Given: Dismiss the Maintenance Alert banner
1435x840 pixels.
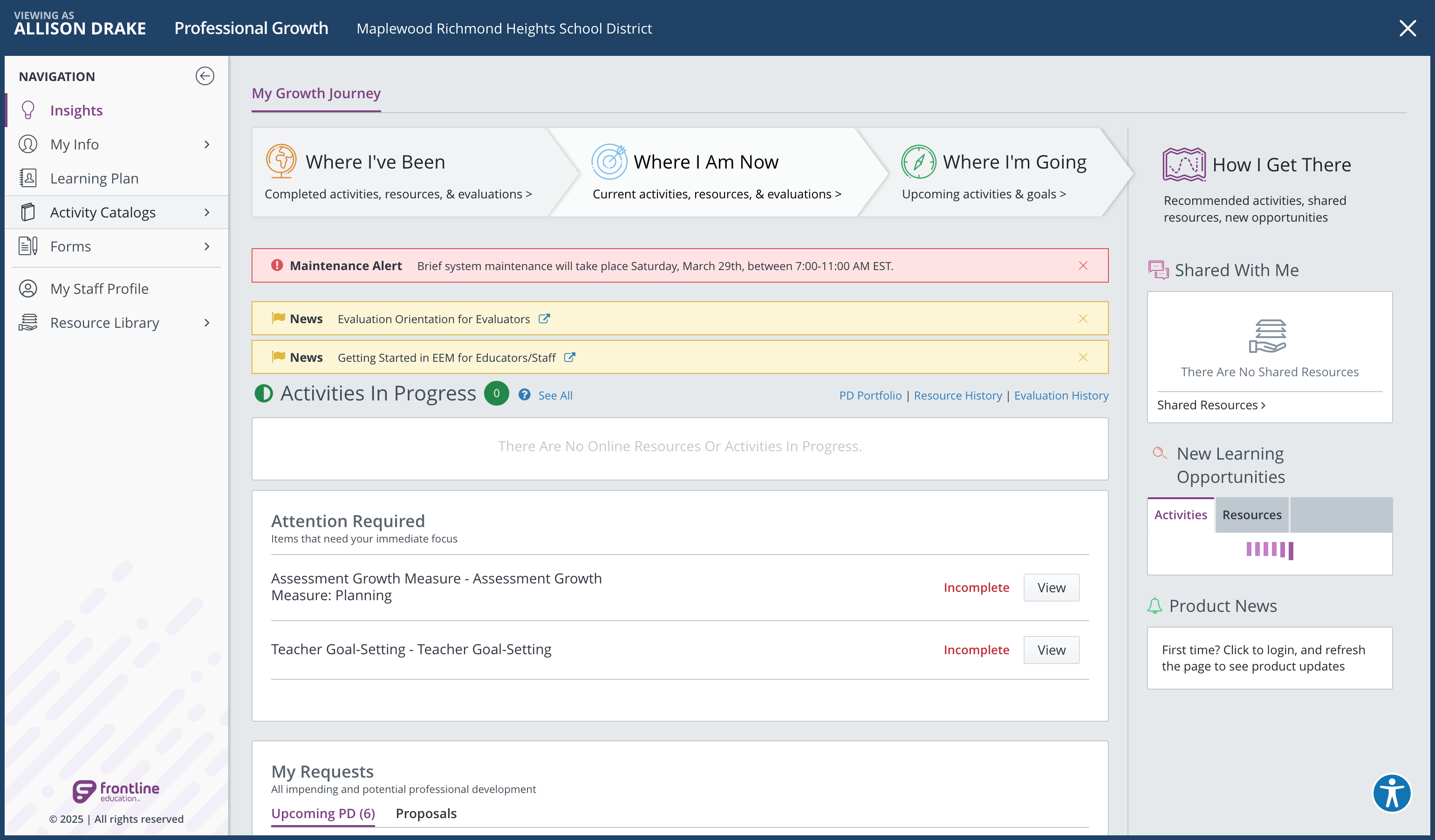Looking at the screenshot, I should (x=1083, y=266).
